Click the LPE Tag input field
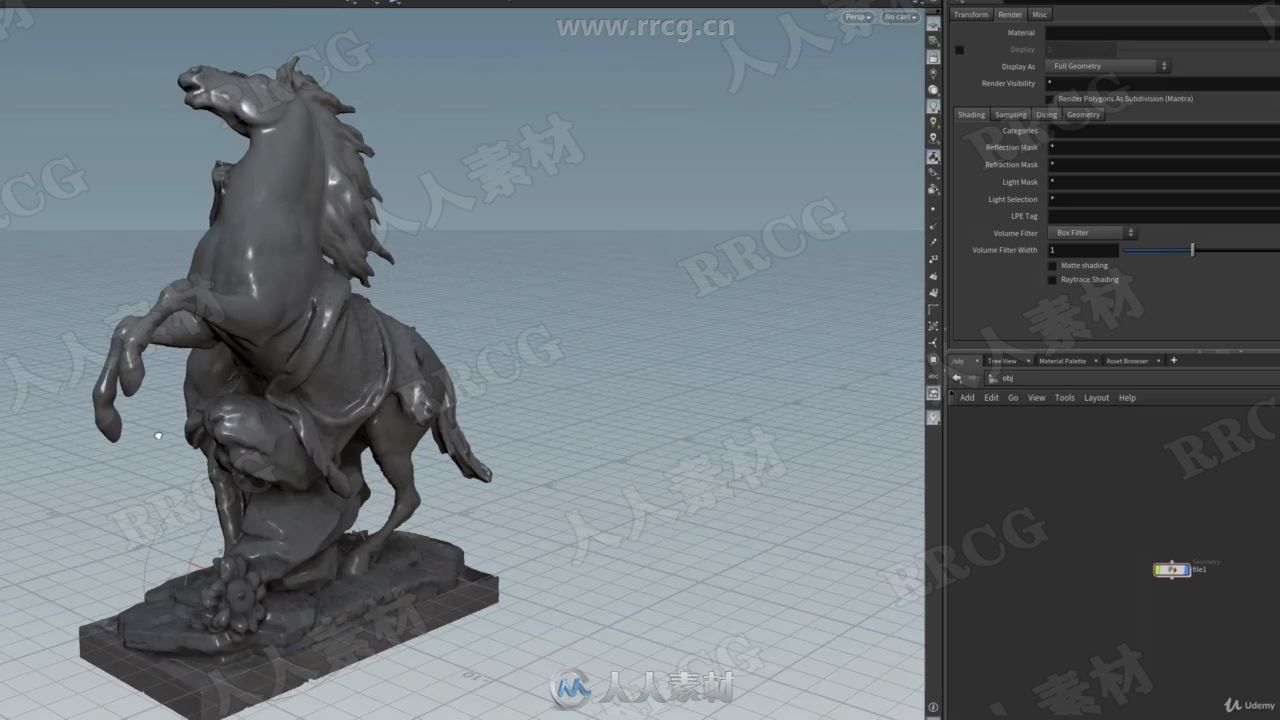The height and width of the screenshot is (720, 1280). [1163, 216]
